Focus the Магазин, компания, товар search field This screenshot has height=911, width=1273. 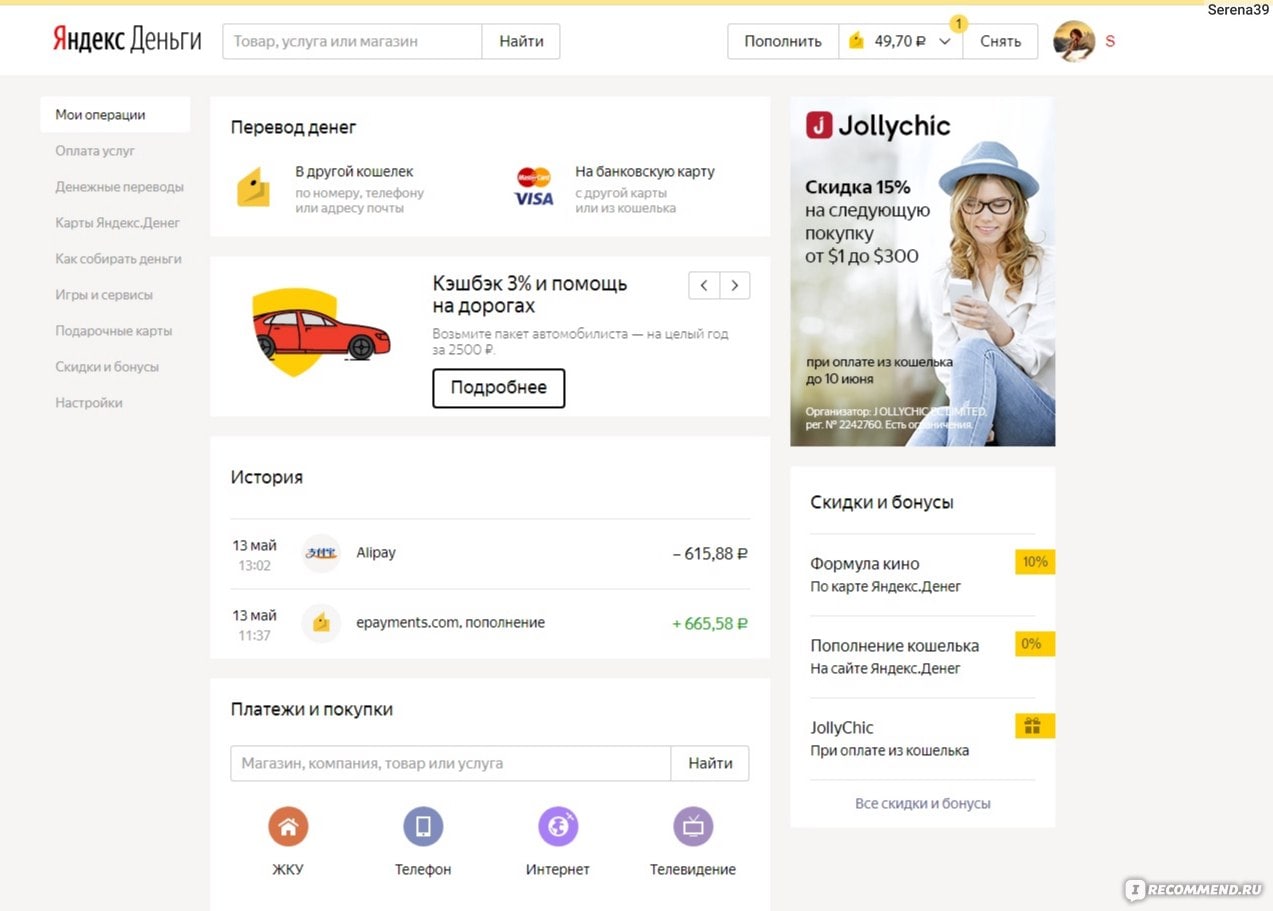[x=451, y=763]
